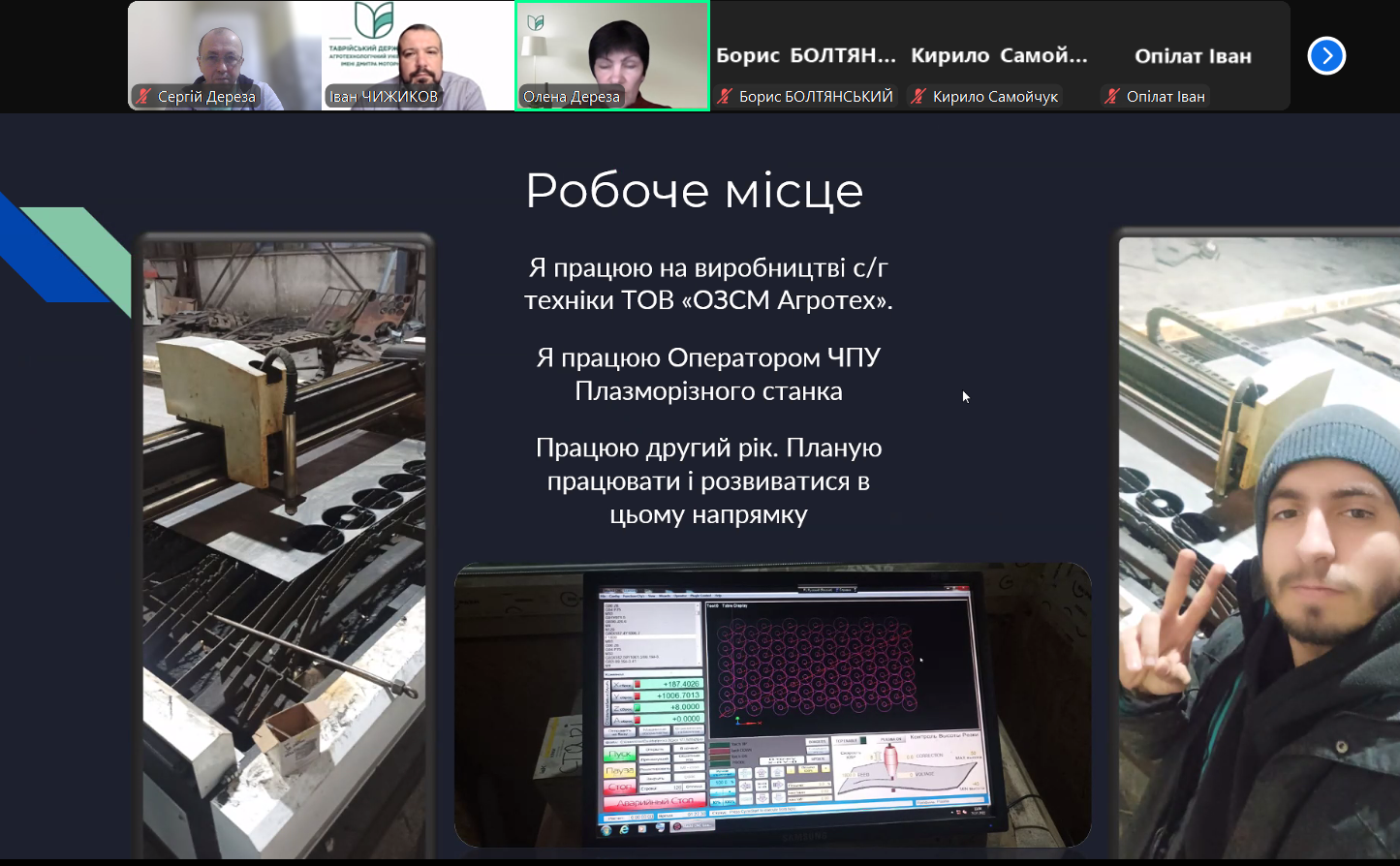The width and height of the screenshot is (1400, 866).
Task: Select Олена Дереза's highlighted video thumbnail
Action: tap(612, 55)
